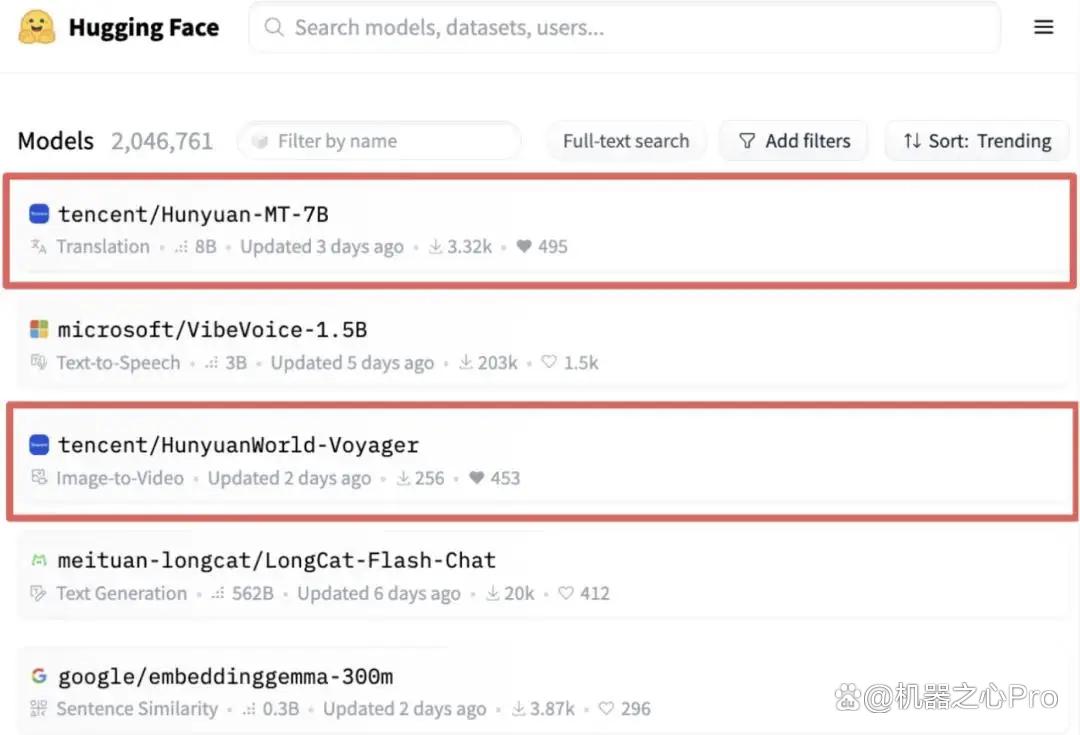The height and width of the screenshot is (735, 1080).
Task: Click the heart icon showing 1.5k likes
Action: click(549, 362)
